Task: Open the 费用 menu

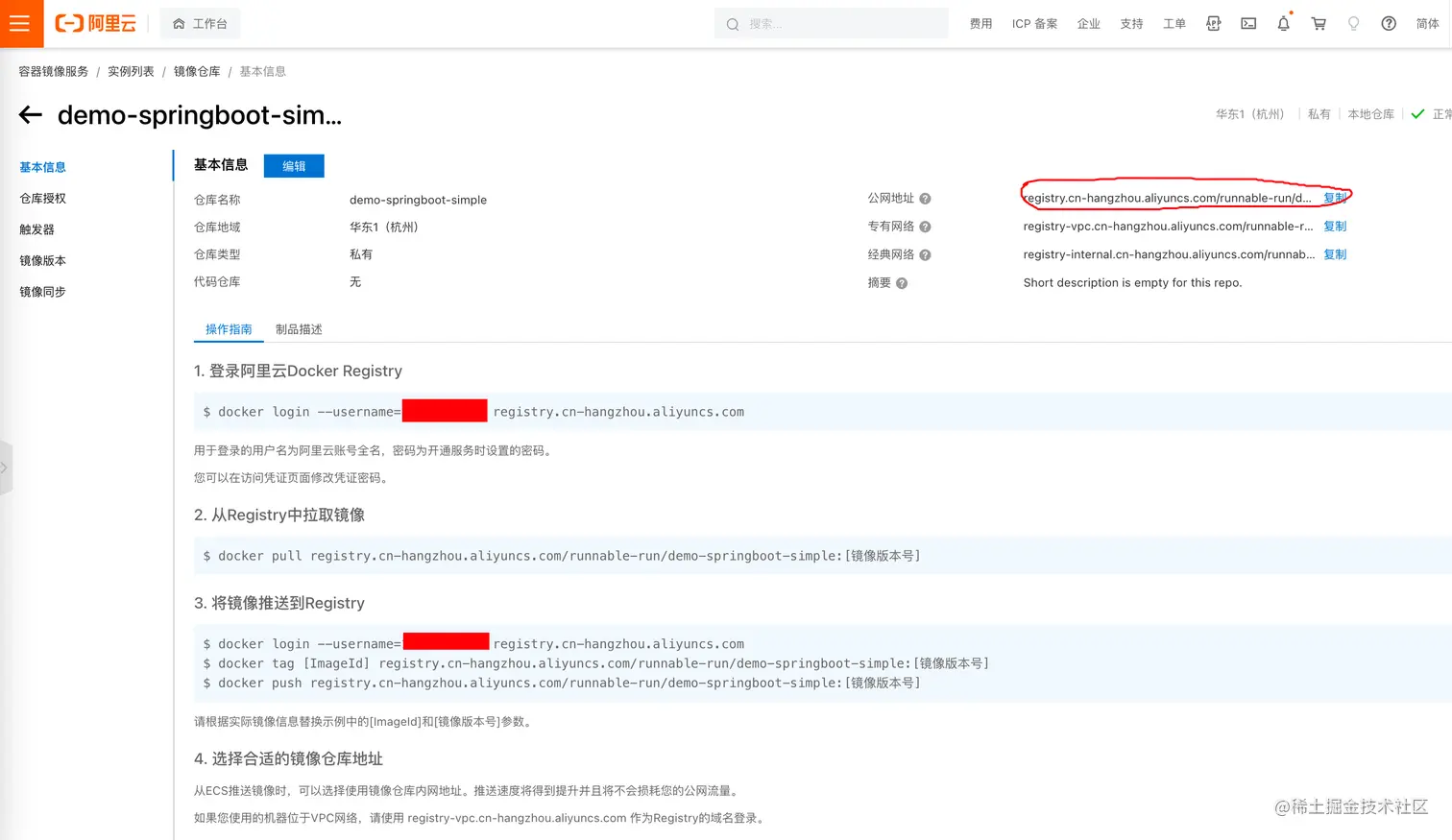Action: (x=980, y=23)
